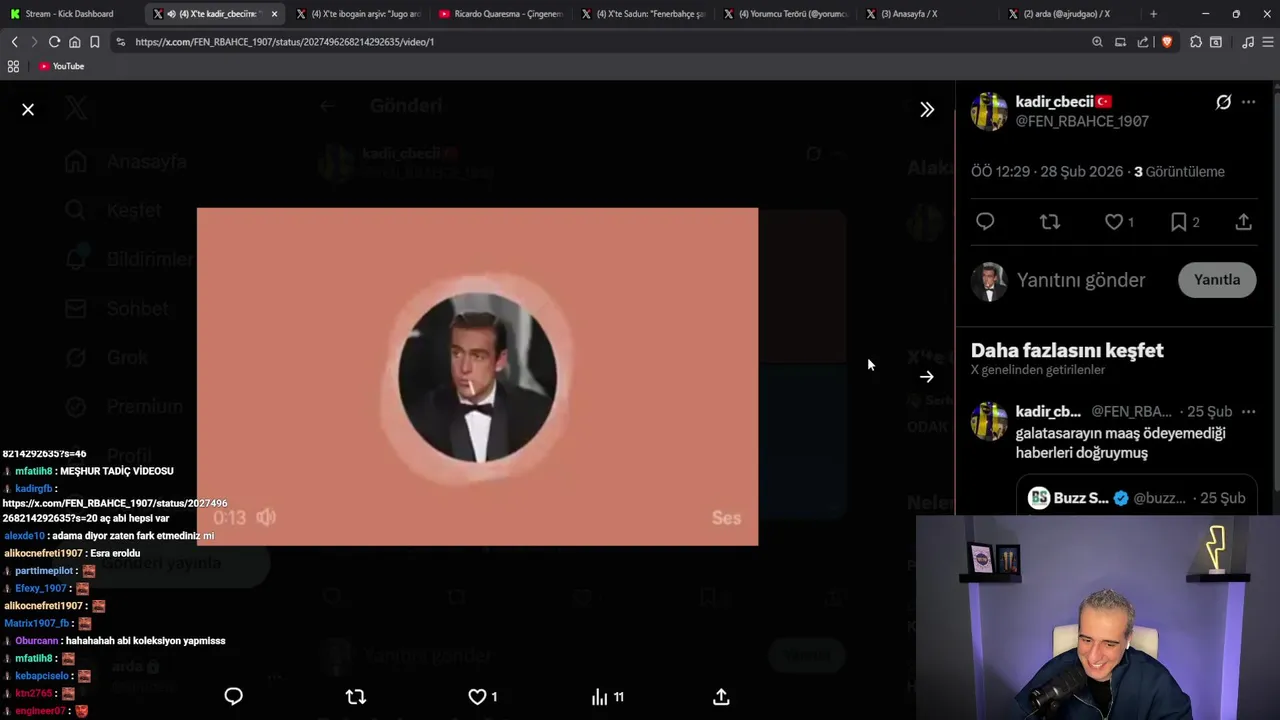Screen dimensions: 1280x720
Task: Reply using bottom bar comment icon
Action: tap(233, 696)
